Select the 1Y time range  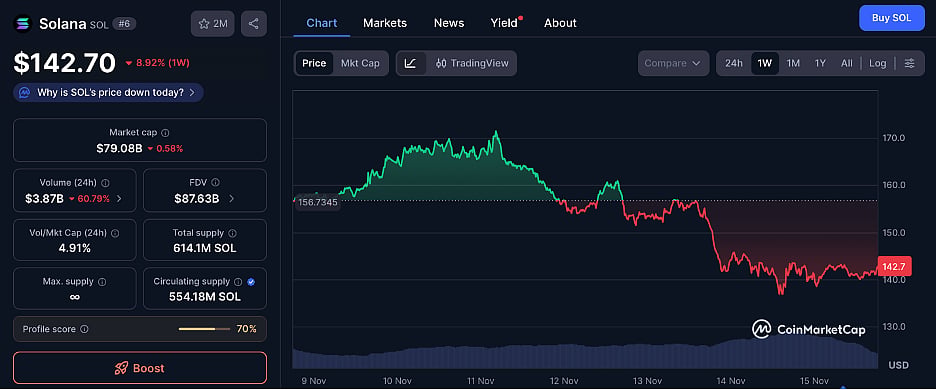[x=820, y=63]
